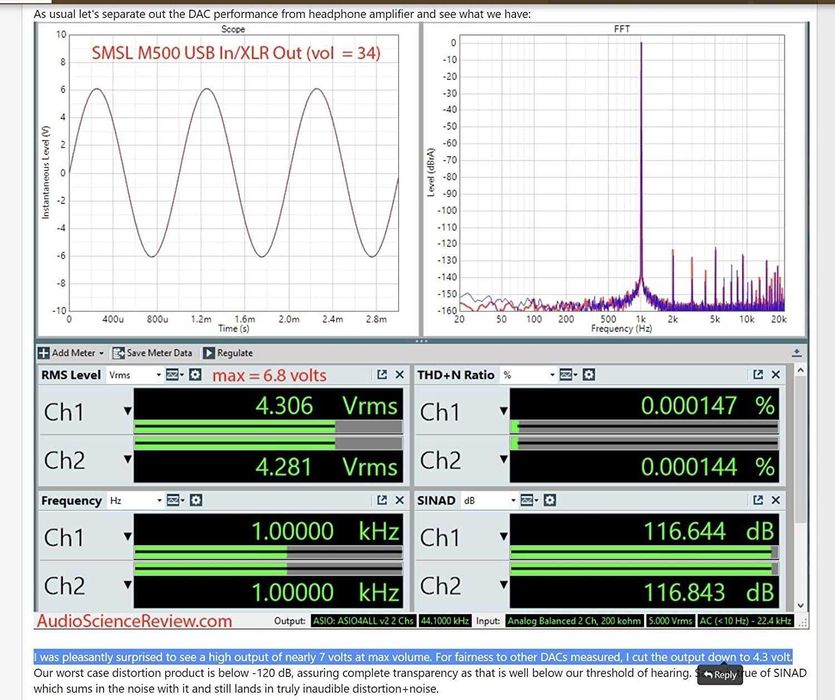Open SINAD meter view options icon
Image resolution: width=835 pixels, height=700 pixels.
528,500
